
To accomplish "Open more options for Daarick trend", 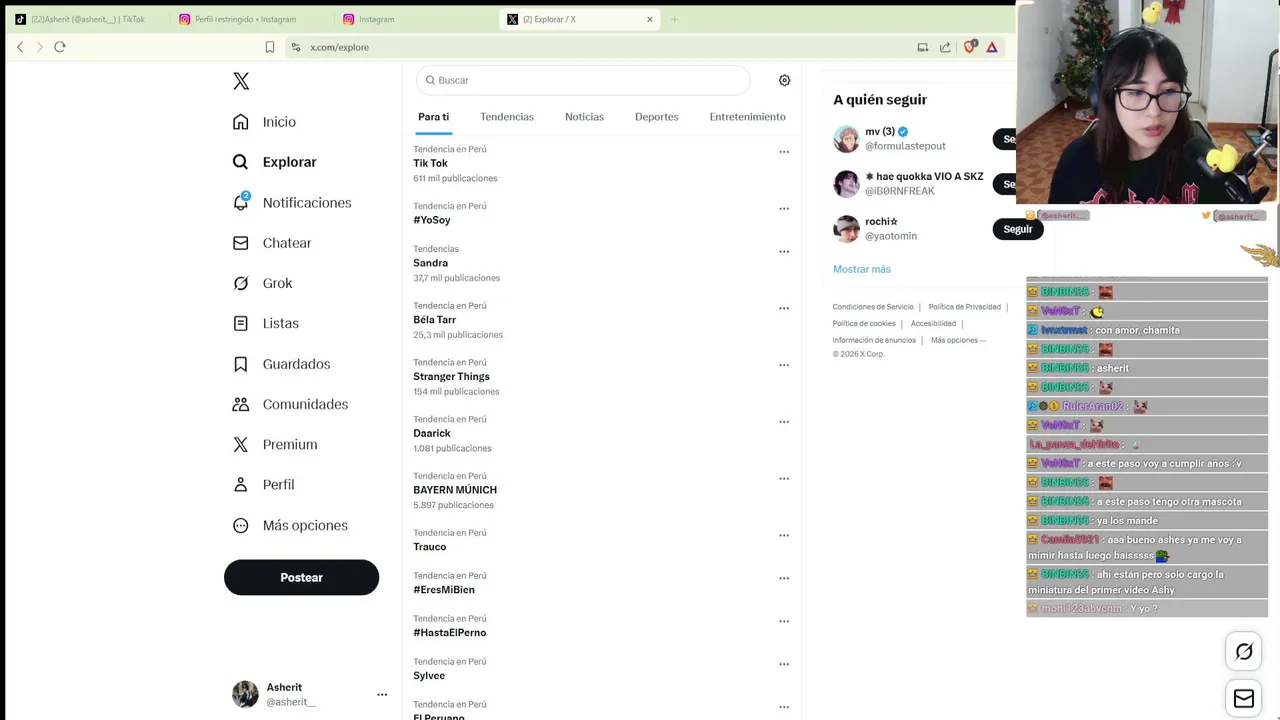I will (x=784, y=422).
